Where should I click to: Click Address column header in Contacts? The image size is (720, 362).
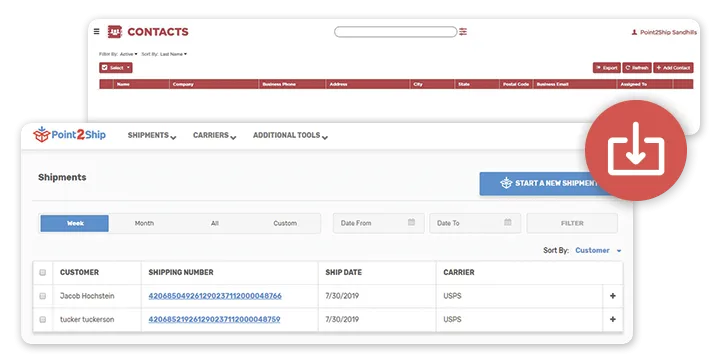tap(338, 84)
